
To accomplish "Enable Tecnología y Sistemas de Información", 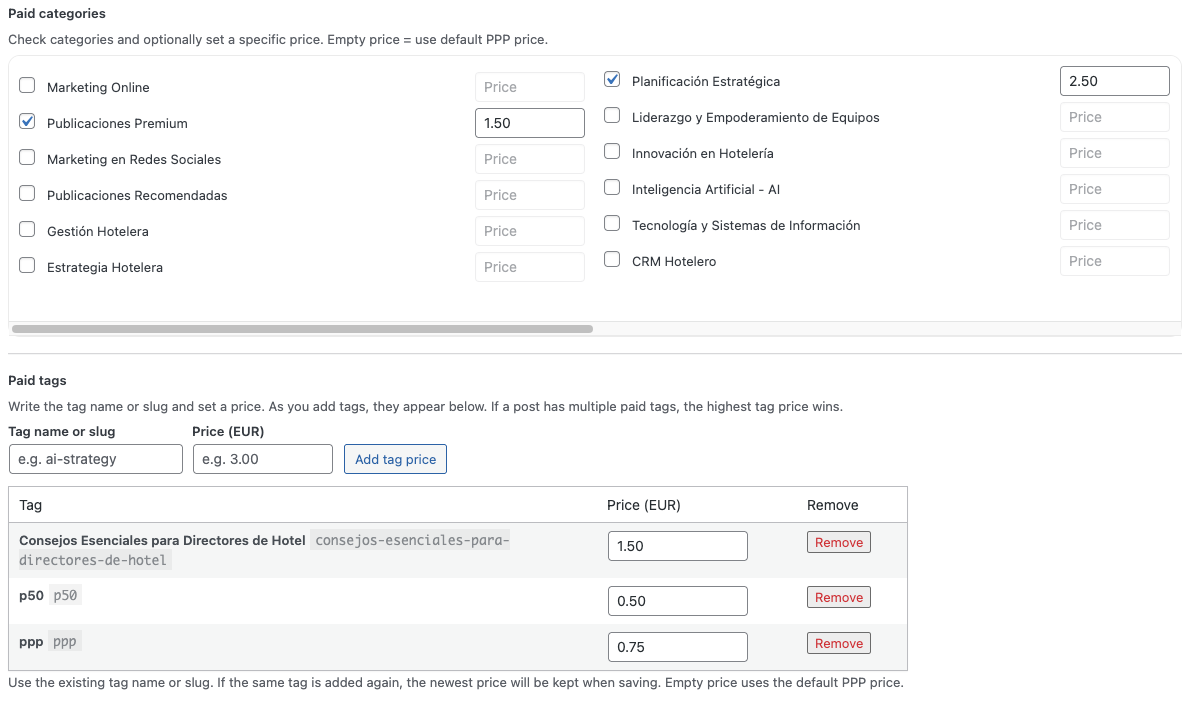I will point(611,223).
